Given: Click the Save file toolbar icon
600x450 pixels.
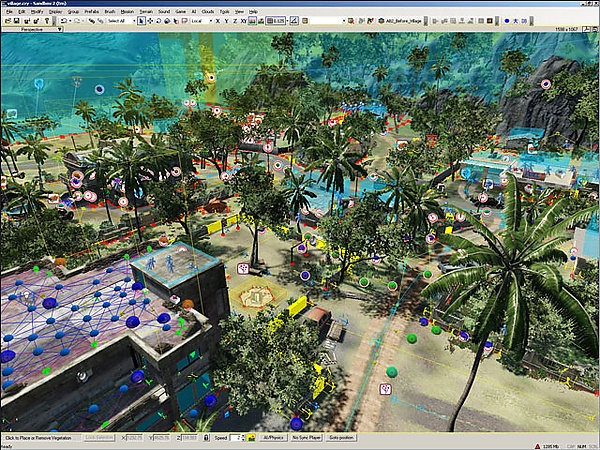Looking at the screenshot, I should tap(16, 20).
